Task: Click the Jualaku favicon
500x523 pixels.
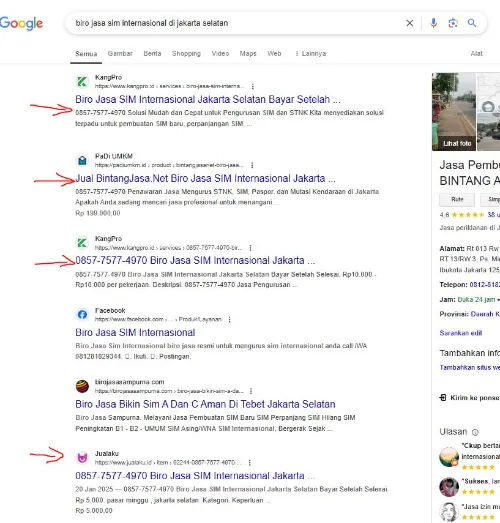Action: point(82,458)
